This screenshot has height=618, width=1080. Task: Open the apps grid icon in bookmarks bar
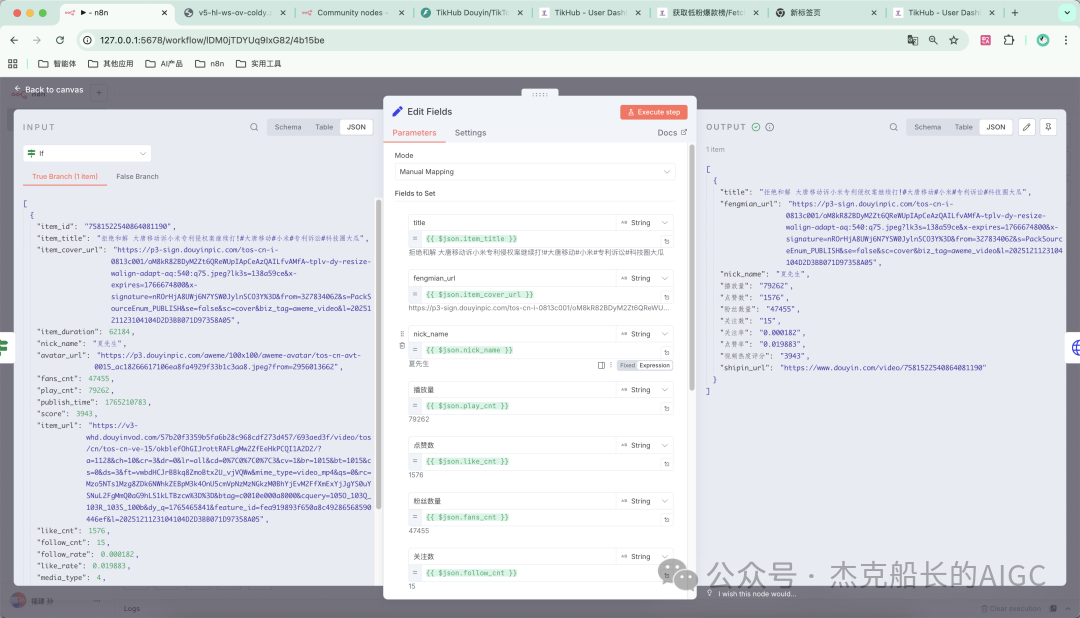[12, 63]
